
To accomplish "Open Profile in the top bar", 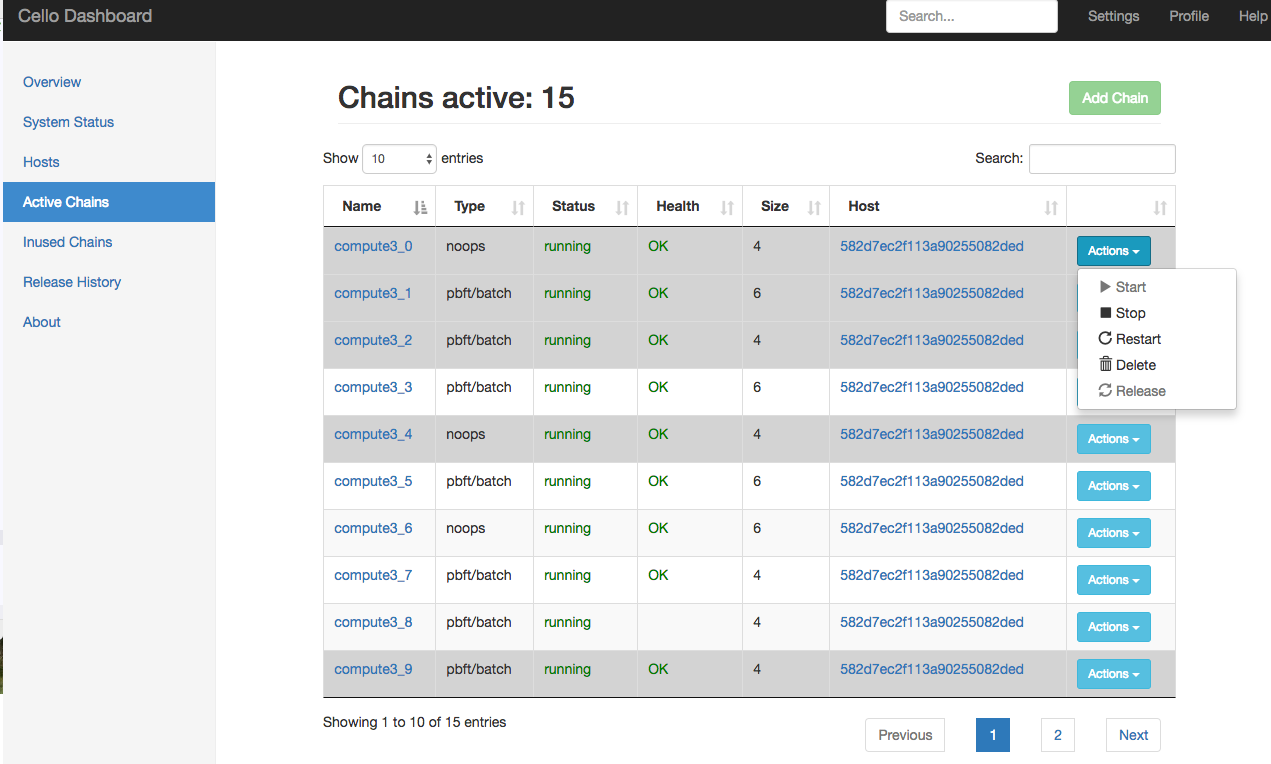I will click(1189, 16).
